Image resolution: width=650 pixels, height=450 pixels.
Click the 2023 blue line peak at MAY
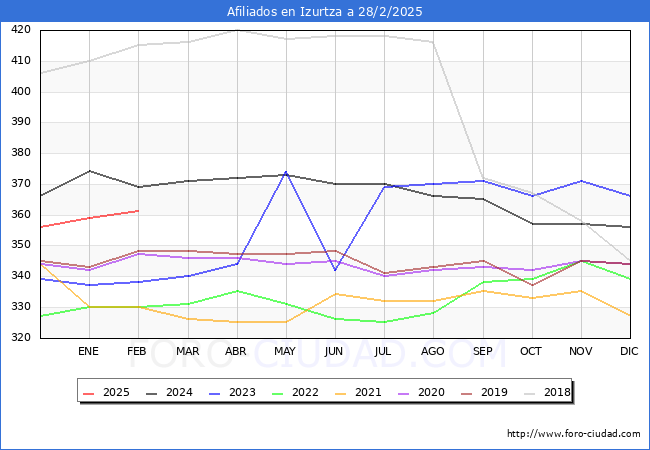tap(286, 172)
